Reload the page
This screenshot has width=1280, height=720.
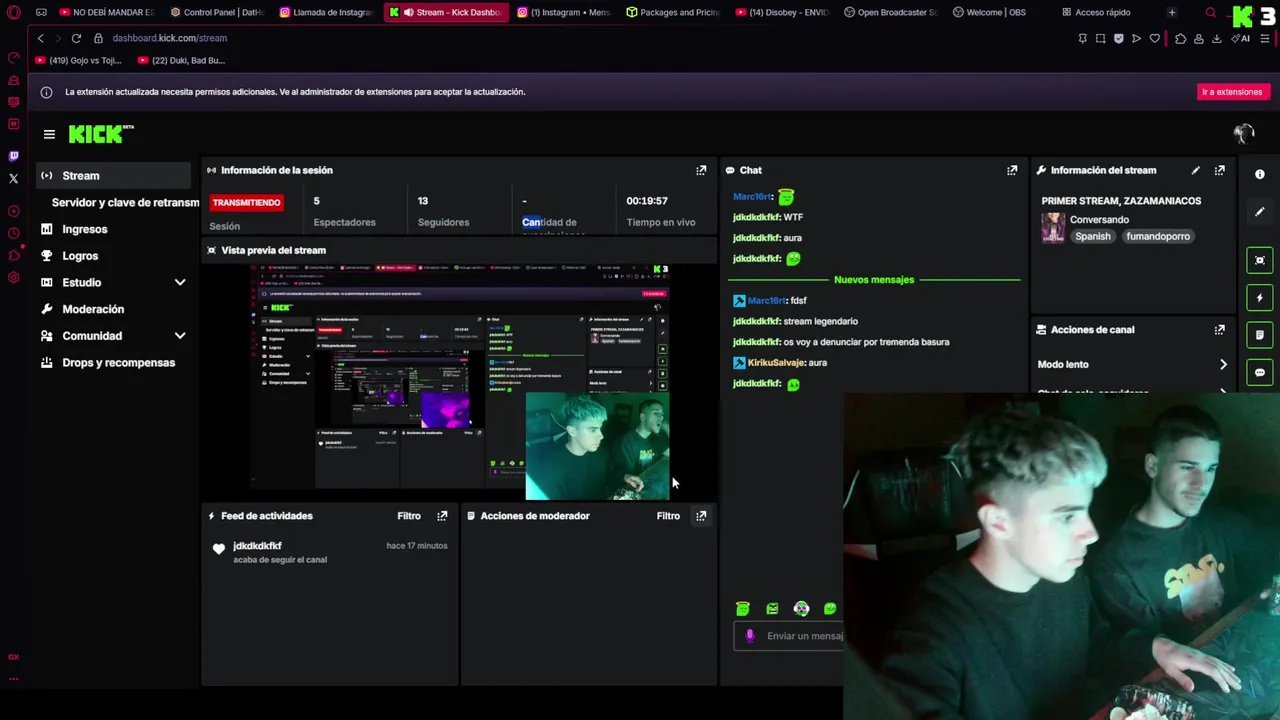pos(76,38)
